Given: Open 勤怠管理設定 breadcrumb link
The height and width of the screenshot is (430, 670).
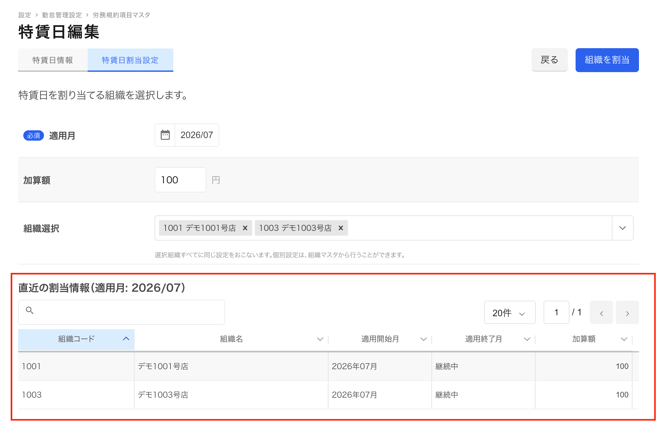Looking at the screenshot, I should tap(62, 15).
